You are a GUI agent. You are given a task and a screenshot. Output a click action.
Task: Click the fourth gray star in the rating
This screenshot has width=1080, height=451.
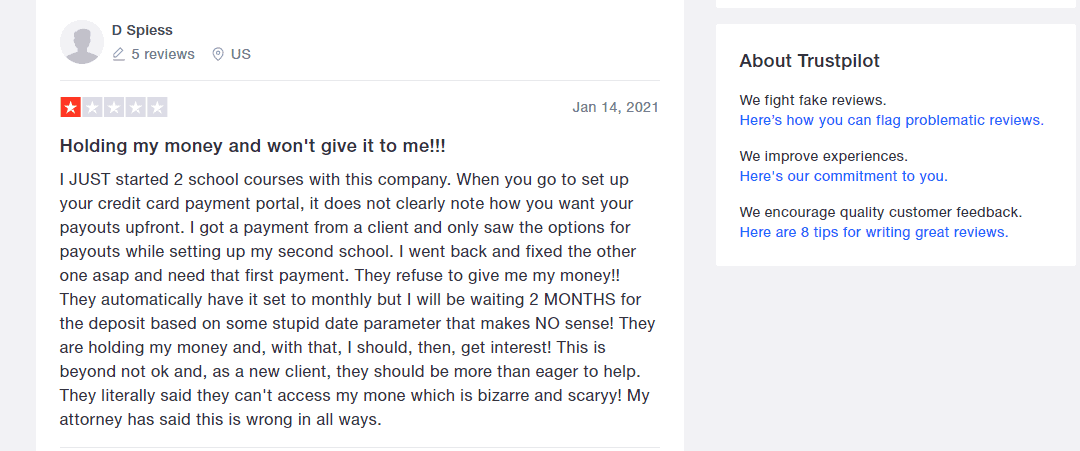click(x=135, y=108)
